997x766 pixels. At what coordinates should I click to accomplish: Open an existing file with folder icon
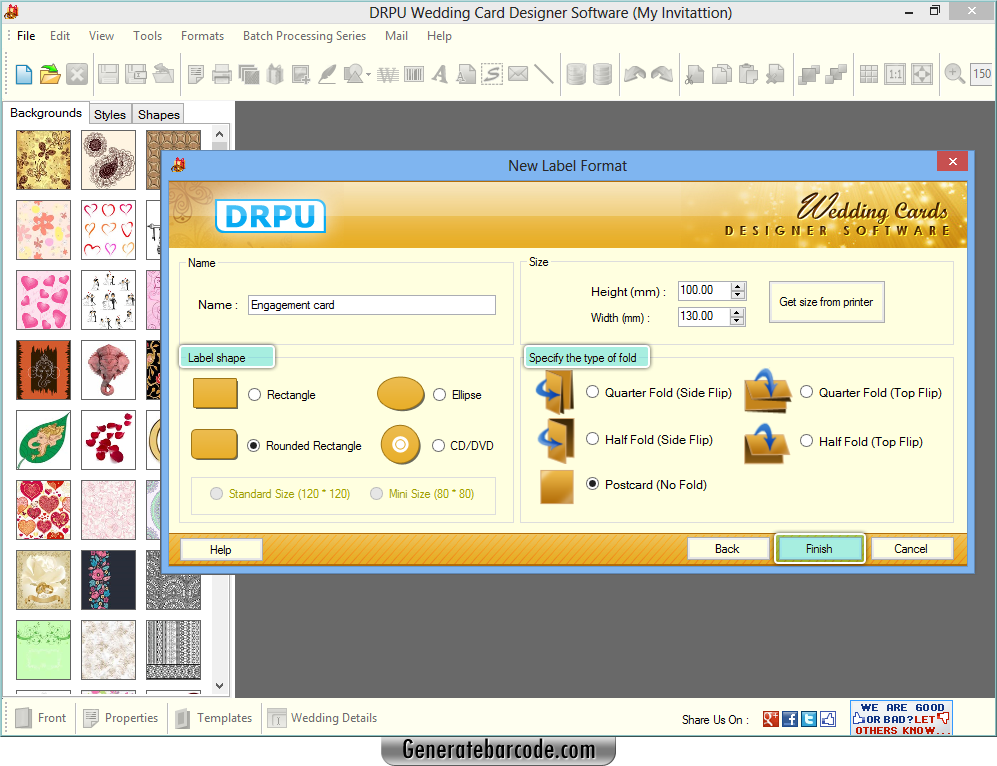click(50, 74)
